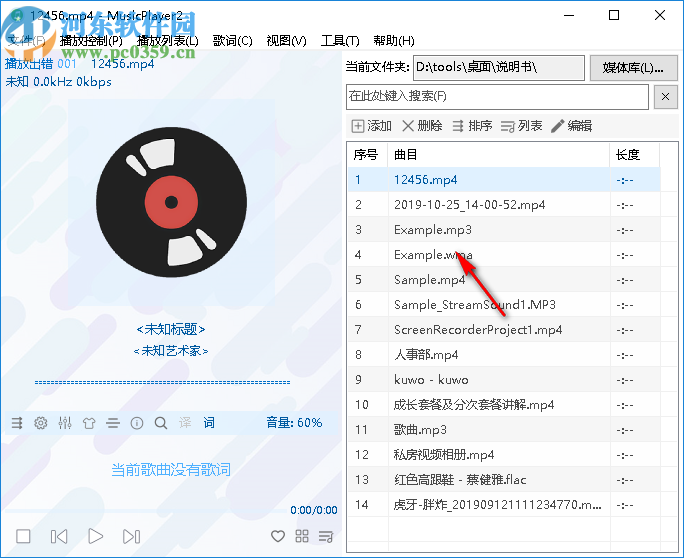Select track 人事部.mp4
This screenshot has height=558, width=684.
pos(504,354)
